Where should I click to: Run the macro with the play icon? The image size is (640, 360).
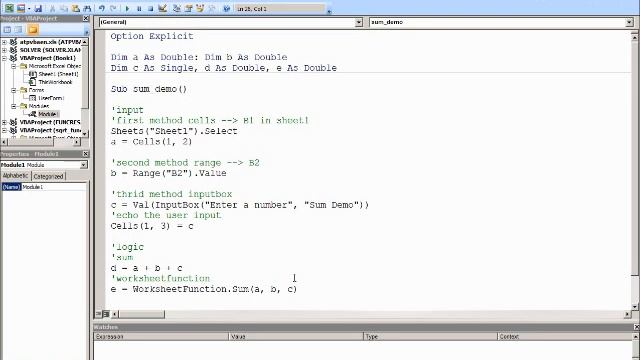coord(127,8)
